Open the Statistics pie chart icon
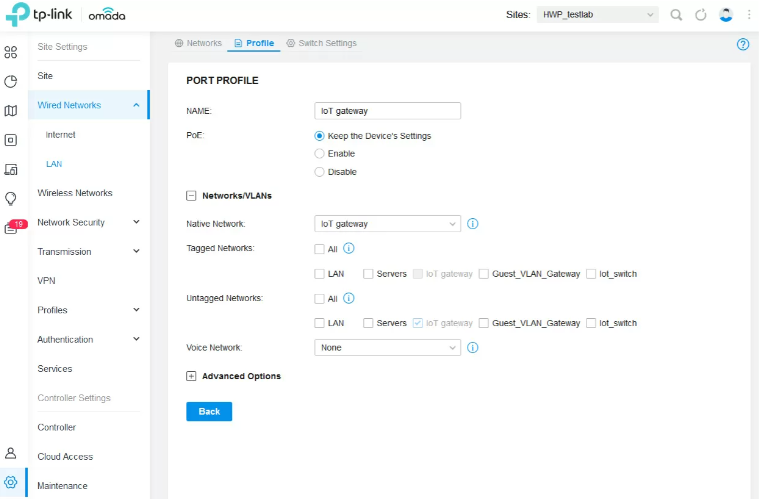This screenshot has height=499, width=761. tap(11, 82)
